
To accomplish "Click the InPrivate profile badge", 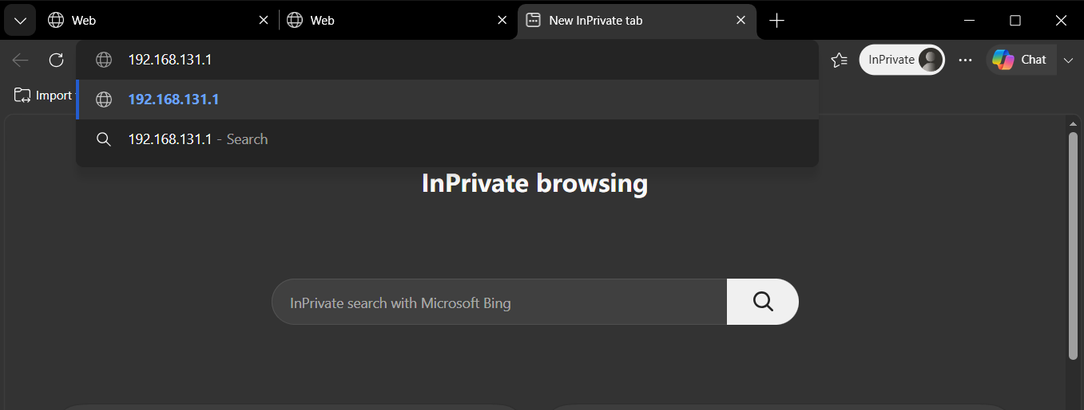I will [901, 60].
